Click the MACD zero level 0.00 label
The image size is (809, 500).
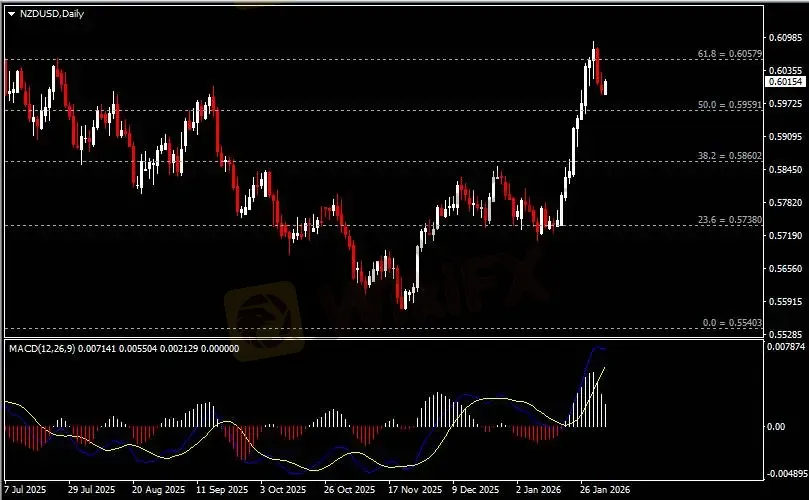tap(776, 427)
